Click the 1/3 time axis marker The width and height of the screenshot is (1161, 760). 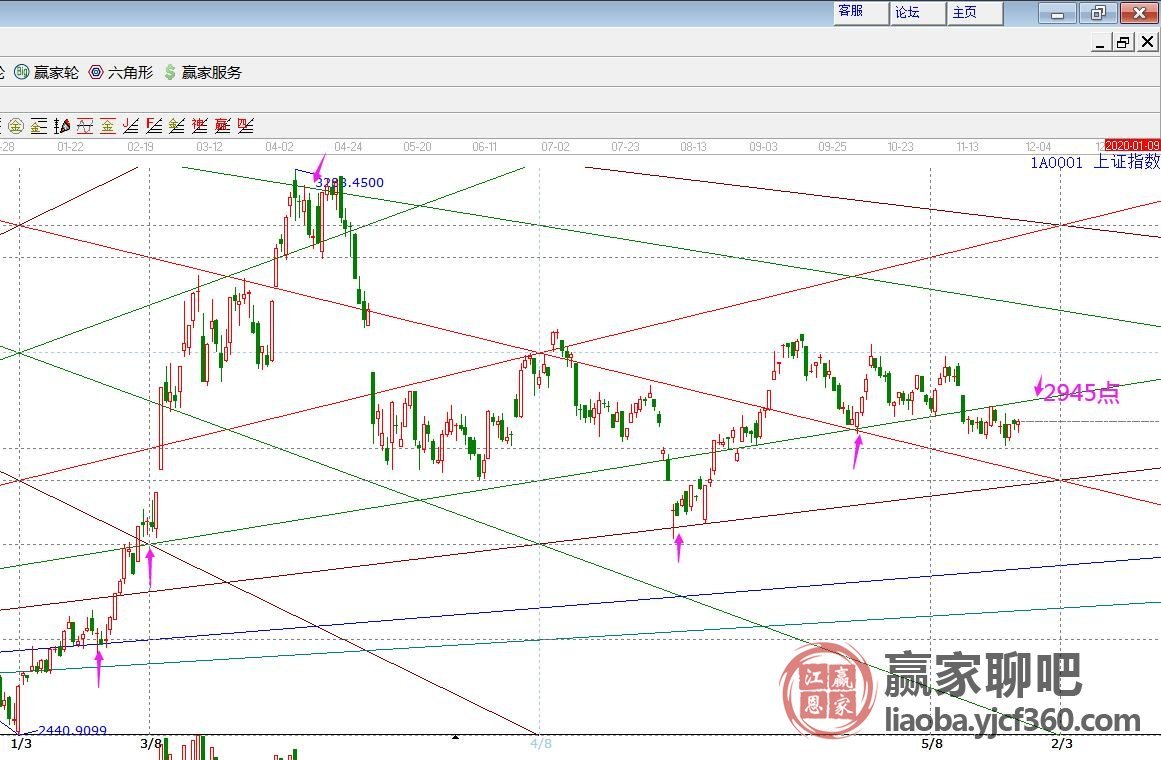pyautogui.click(x=21, y=743)
